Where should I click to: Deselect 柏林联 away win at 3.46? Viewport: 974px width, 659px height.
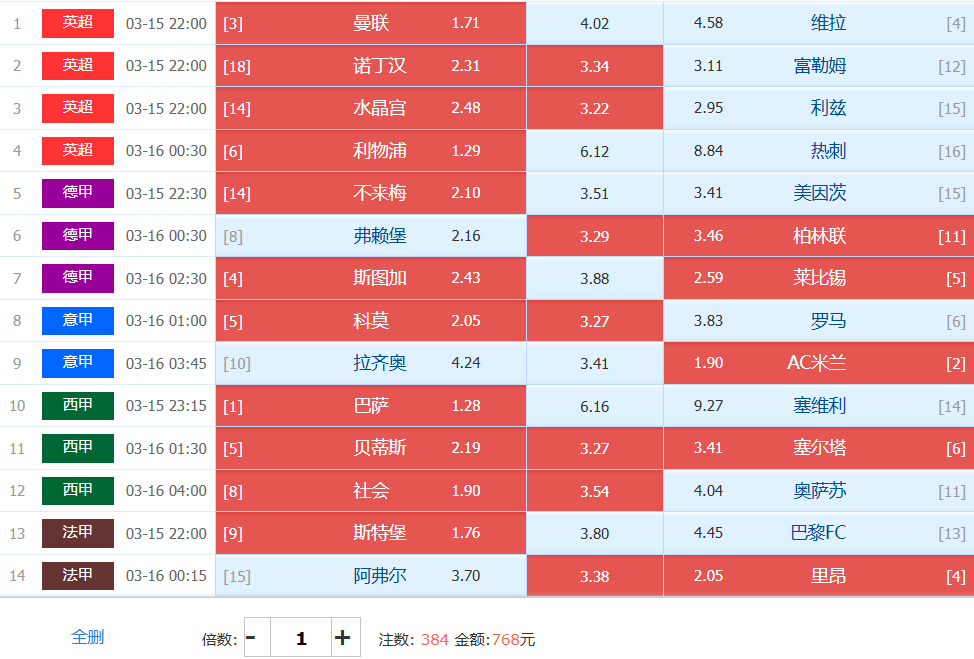(x=818, y=236)
